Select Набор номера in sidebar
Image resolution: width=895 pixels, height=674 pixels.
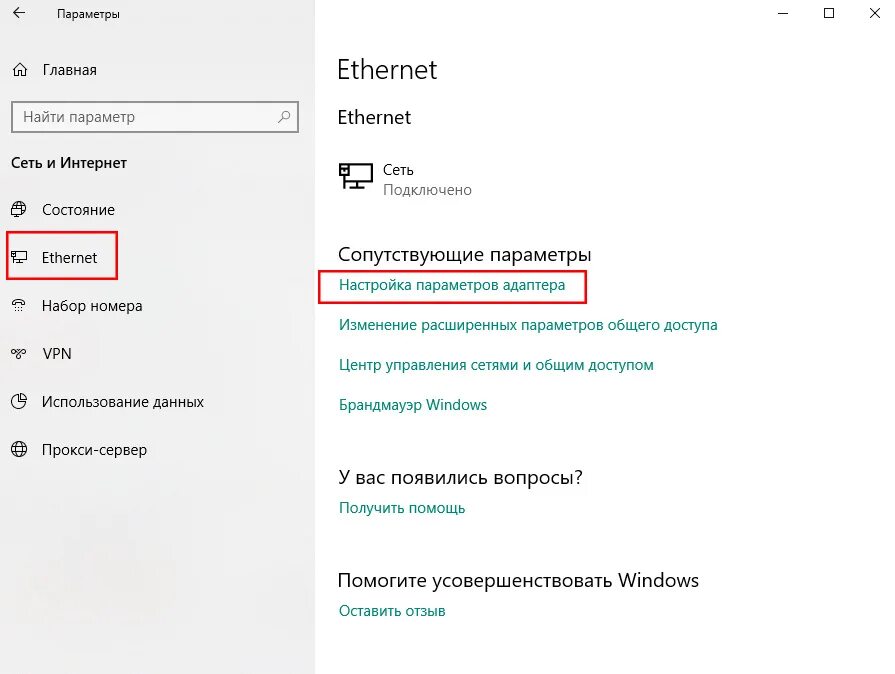coord(92,306)
